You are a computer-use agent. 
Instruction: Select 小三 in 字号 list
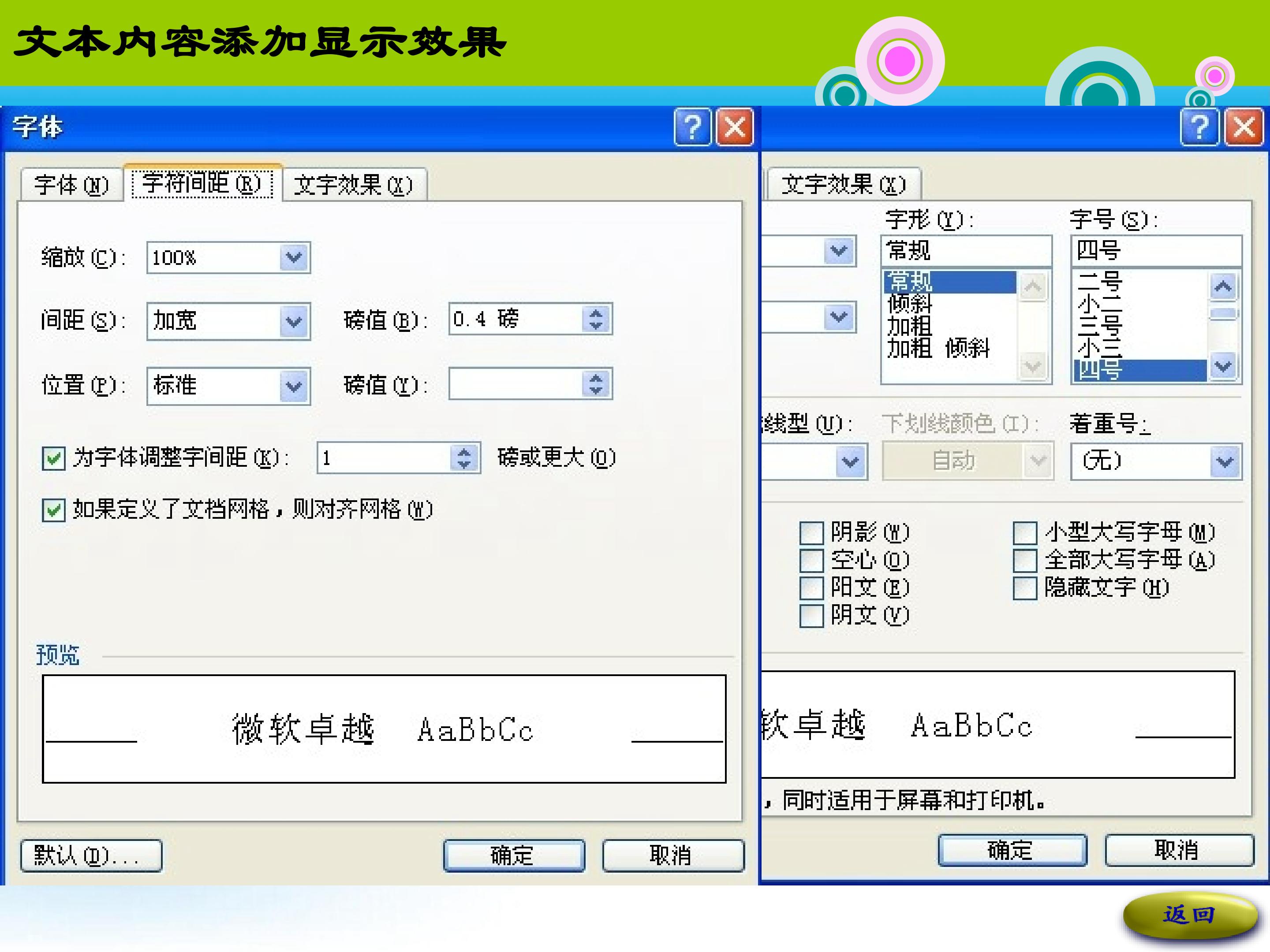pyautogui.click(x=1140, y=348)
